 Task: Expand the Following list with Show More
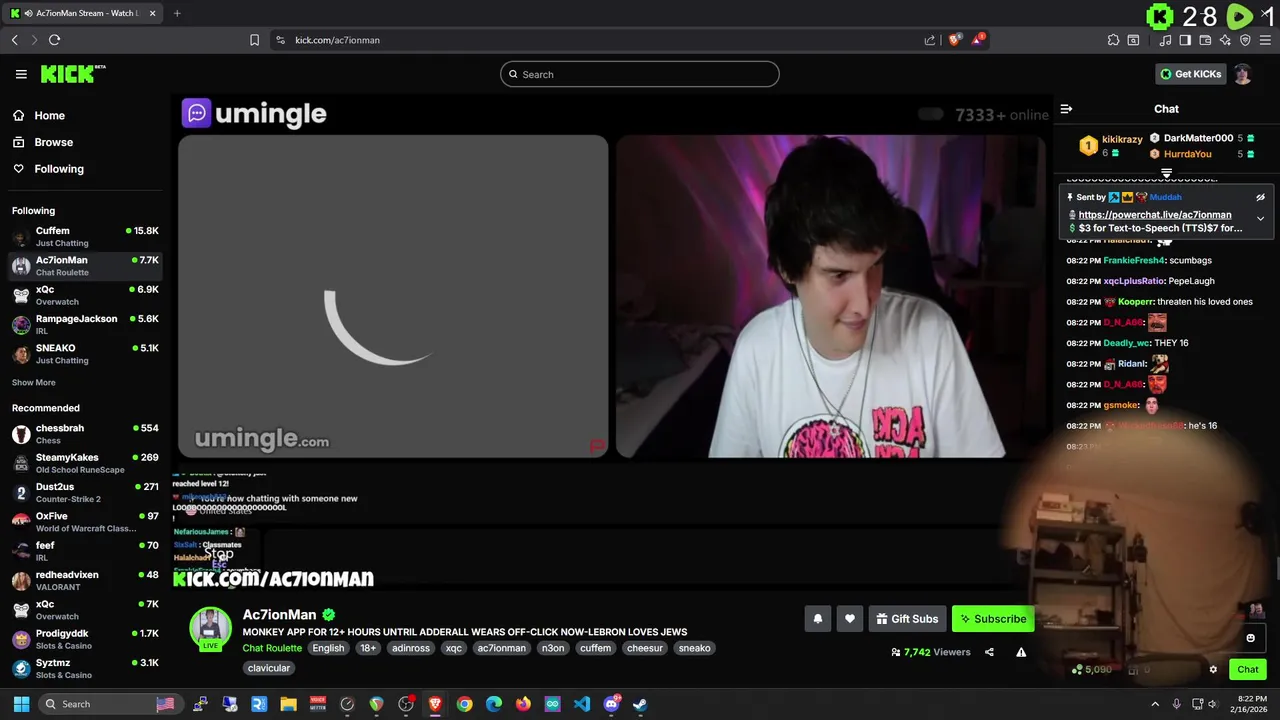pyautogui.click(x=34, y=383)
